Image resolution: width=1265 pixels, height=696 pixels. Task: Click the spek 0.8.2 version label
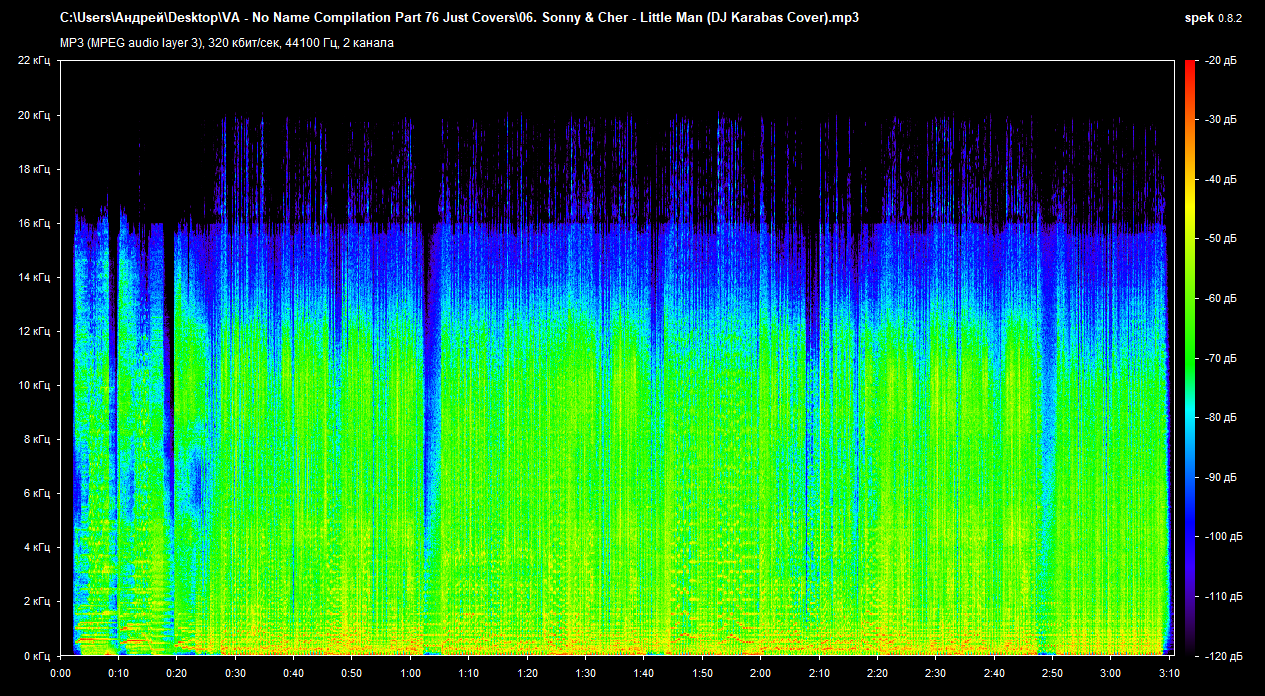point(1213,18)
